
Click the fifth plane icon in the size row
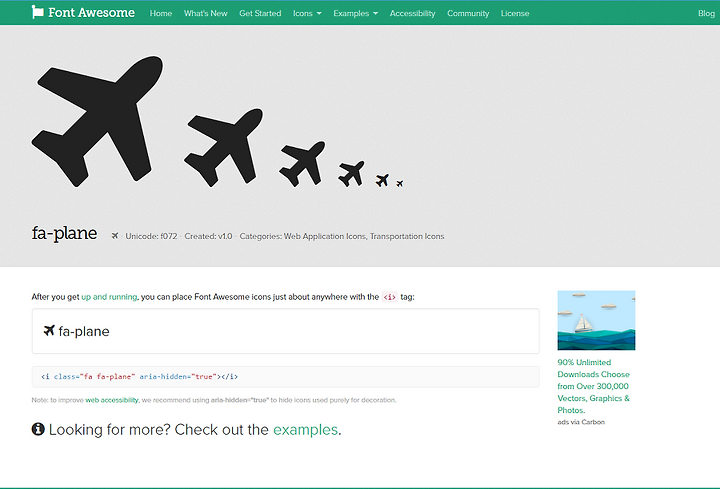[382, 180]
